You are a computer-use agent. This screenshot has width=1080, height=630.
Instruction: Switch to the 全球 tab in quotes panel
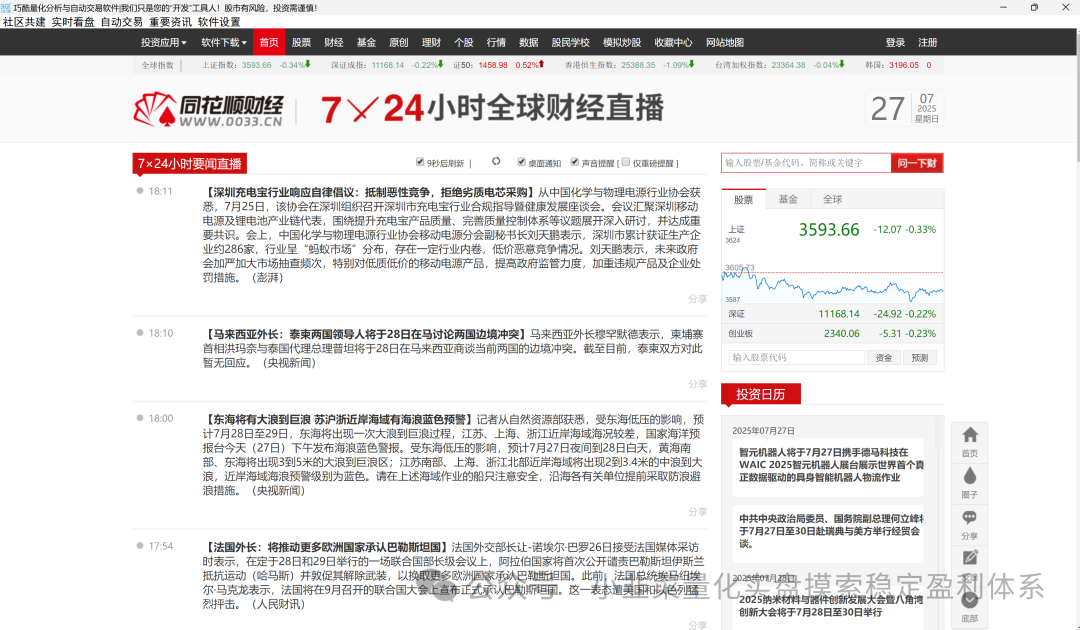point(832,199)
